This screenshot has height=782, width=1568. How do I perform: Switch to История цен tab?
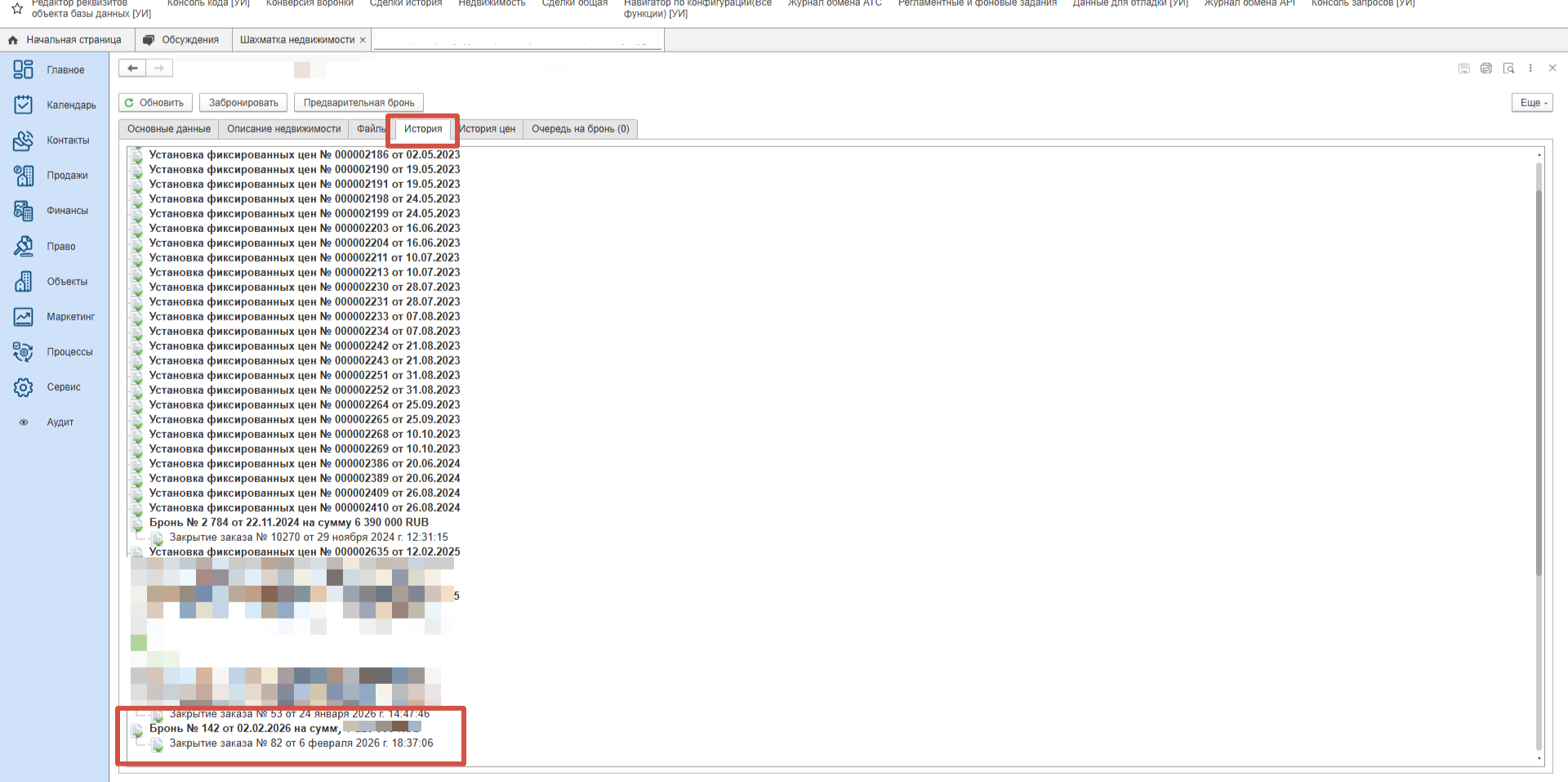(488, 129)
